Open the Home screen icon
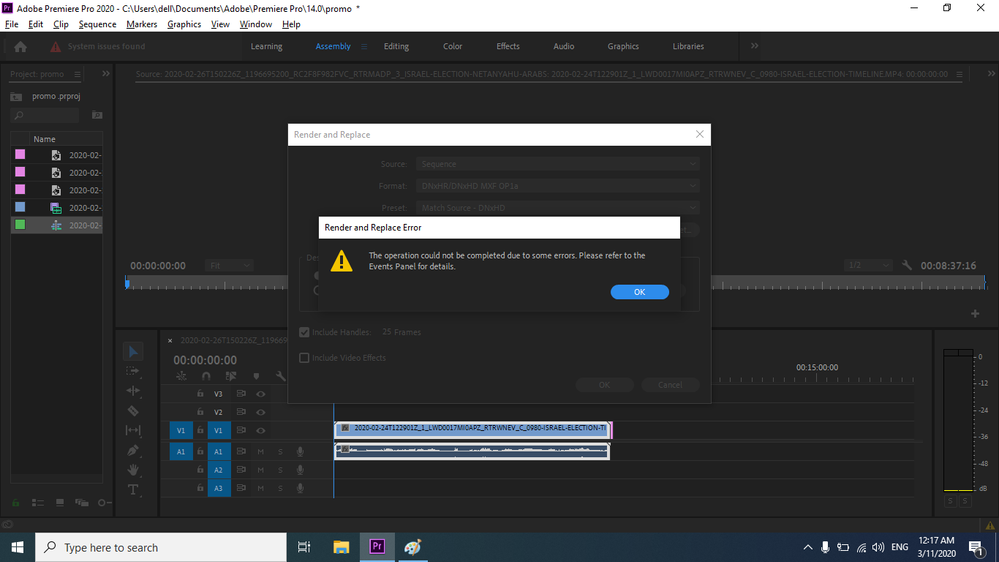Viewport: 999px width, 562px height. pos(20,47)
